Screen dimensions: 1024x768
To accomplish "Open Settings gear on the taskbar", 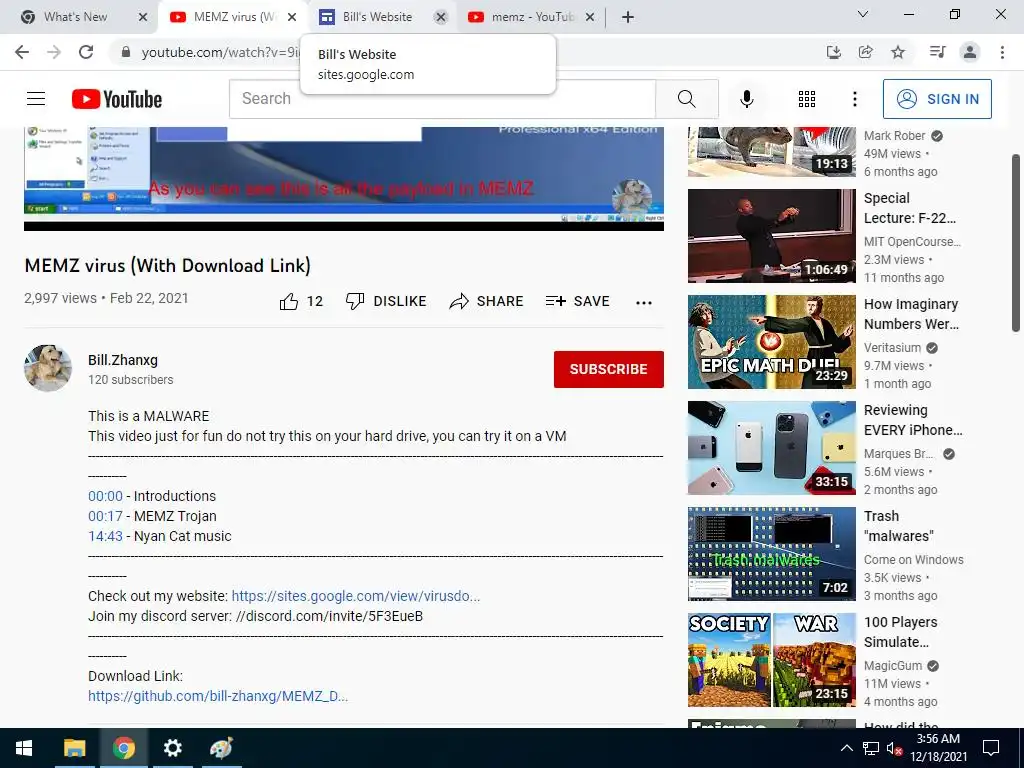I will pyautogui.click(x=172, y=748).
